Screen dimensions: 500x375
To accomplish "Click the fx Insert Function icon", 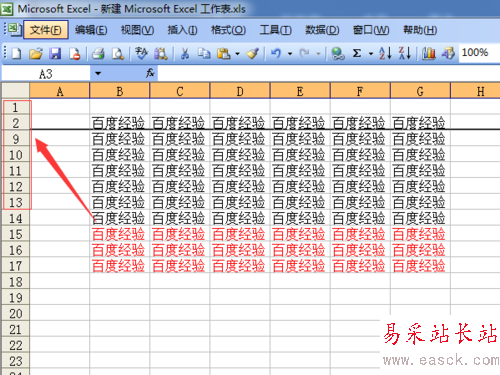I will (150, 73).
